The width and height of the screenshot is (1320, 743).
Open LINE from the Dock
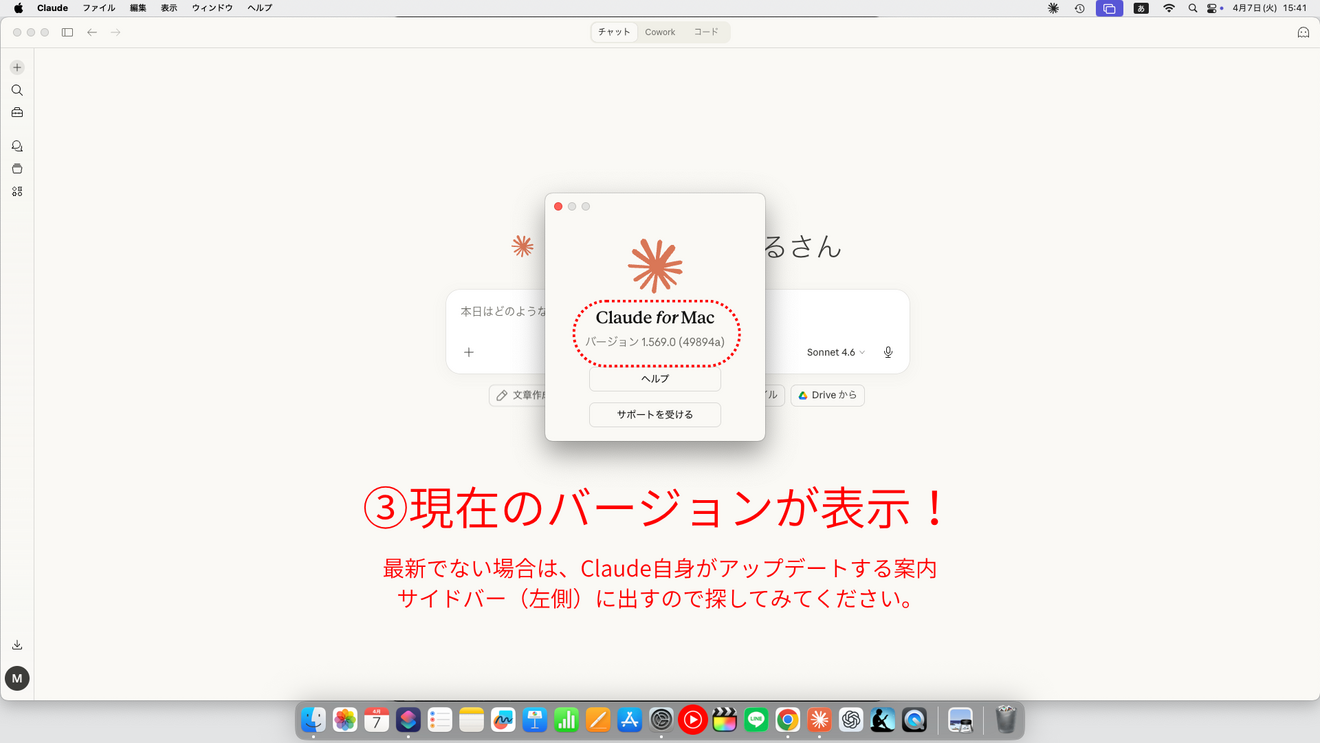click(x=756, y=719)
